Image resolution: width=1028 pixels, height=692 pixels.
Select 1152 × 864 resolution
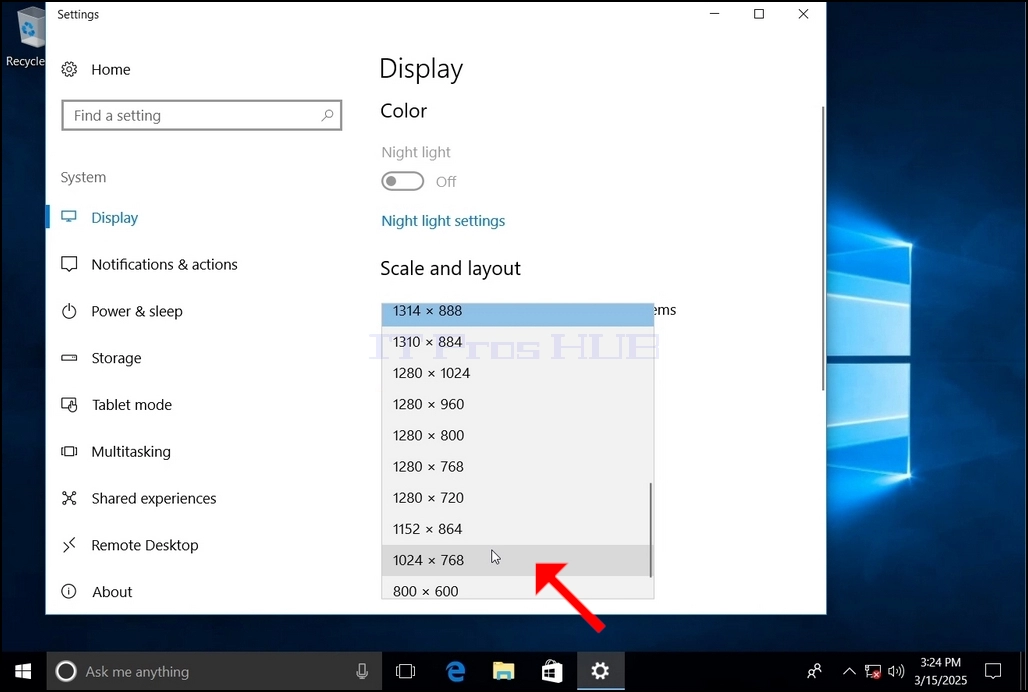point(517,529)
